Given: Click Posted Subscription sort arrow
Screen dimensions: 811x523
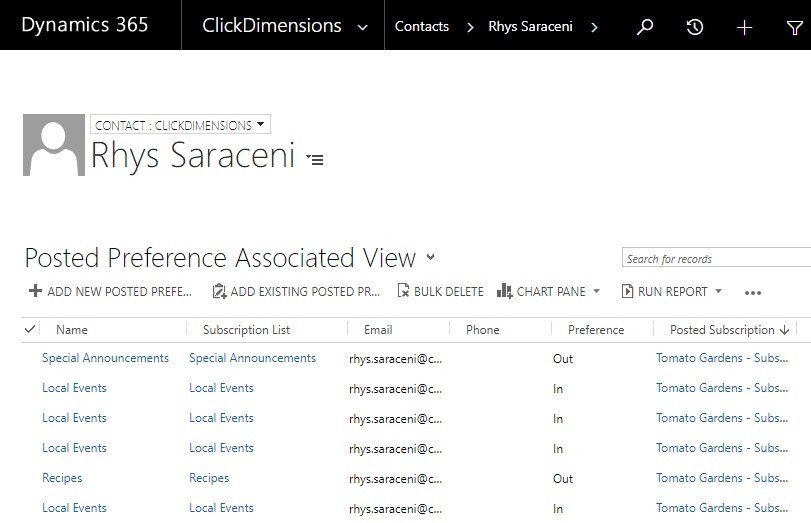Looking at the screenshot, I should click(x=785, y=330).
